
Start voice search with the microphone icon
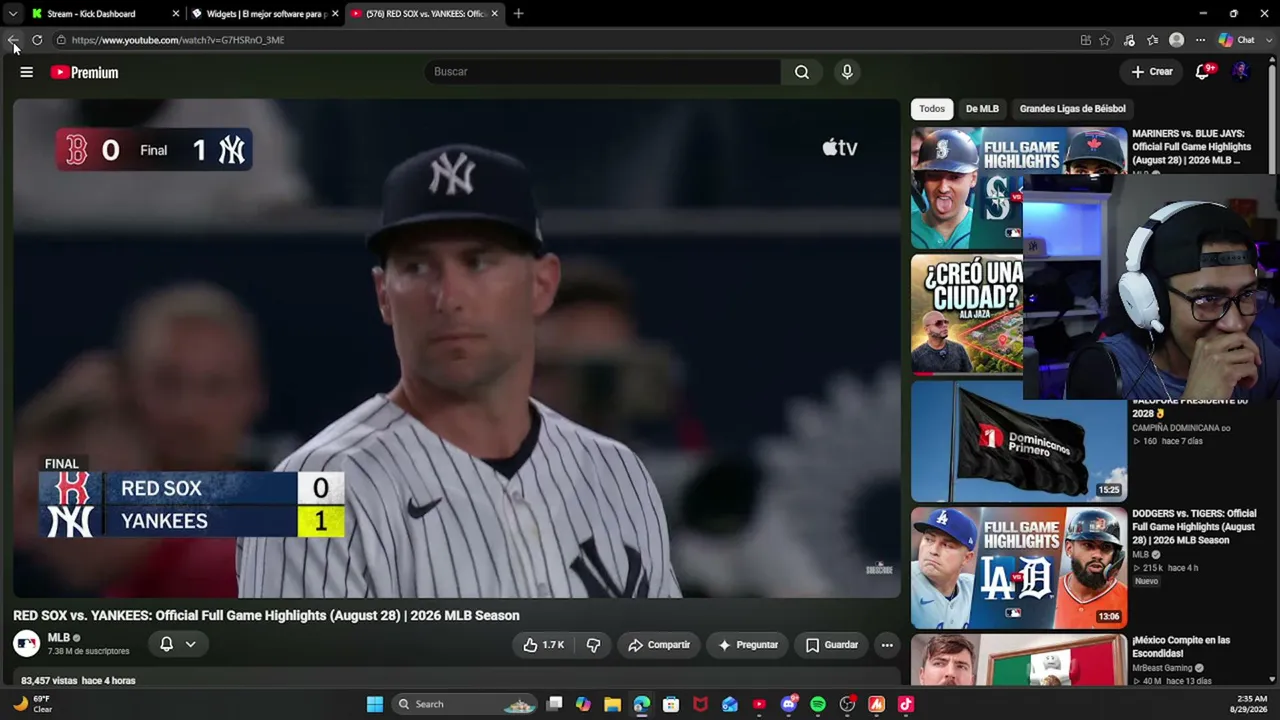click(x=847, y=72)
